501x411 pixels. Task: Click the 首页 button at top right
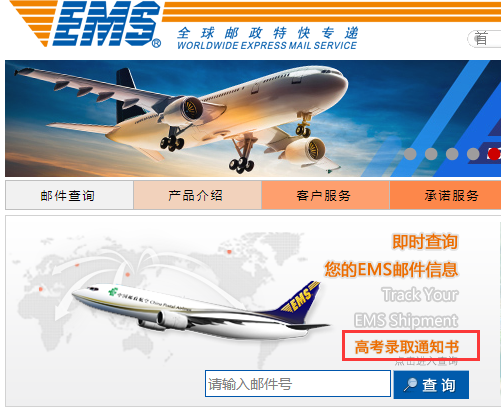[484, 39]
